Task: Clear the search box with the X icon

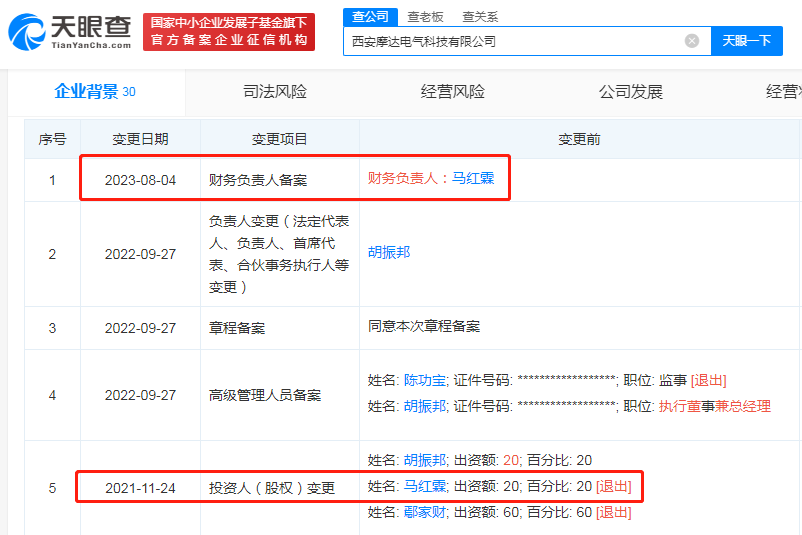Action: pos(692,41)
